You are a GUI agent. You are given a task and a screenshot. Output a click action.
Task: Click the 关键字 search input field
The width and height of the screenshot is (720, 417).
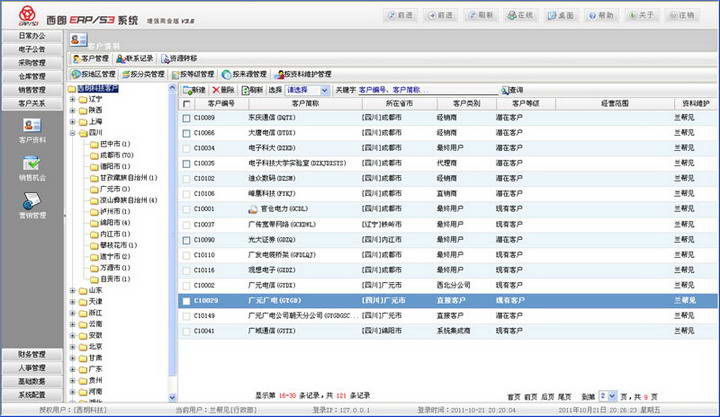pos(427,90)
